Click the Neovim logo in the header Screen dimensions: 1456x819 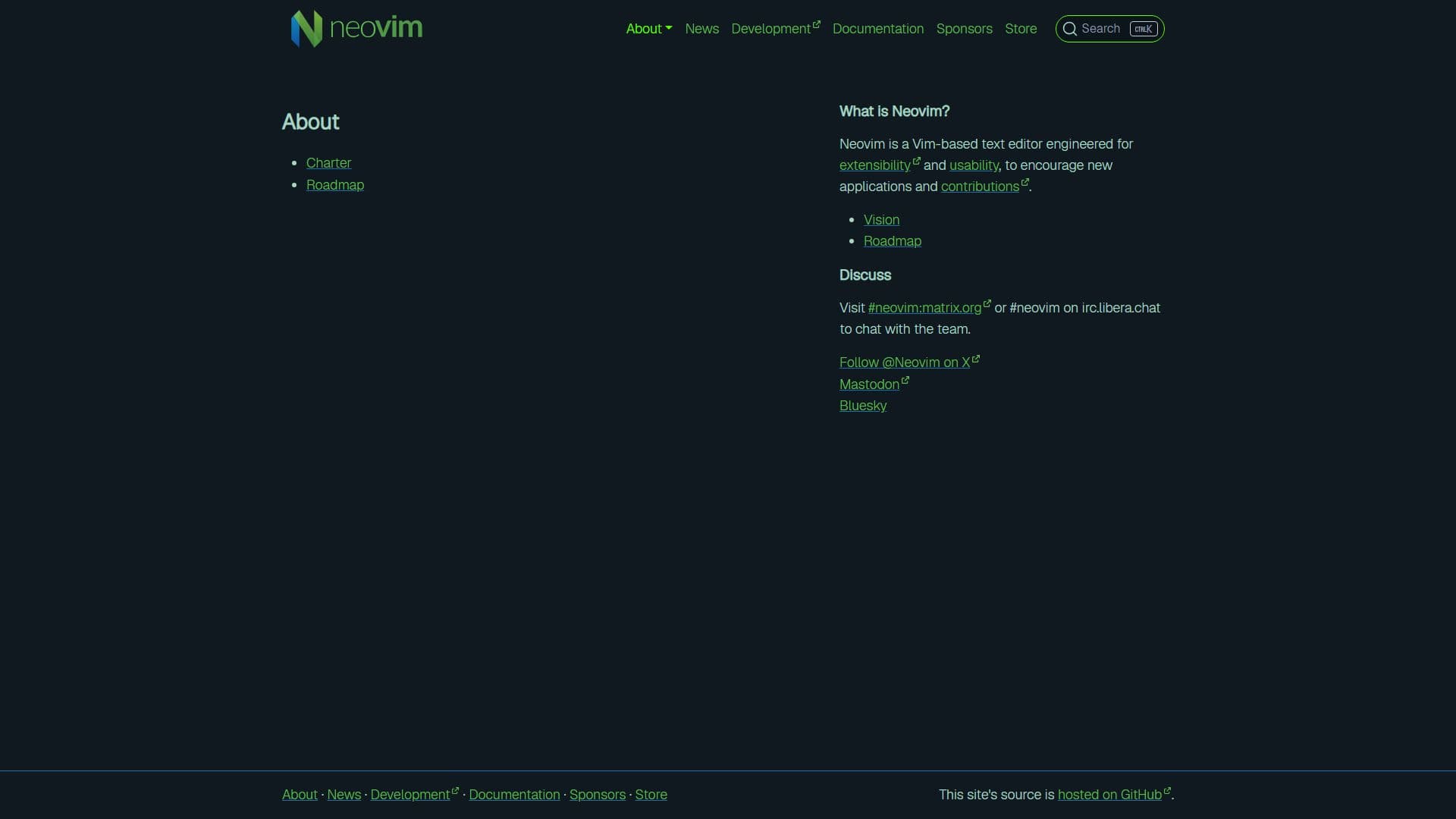pyautogui.click(x=356, y=29)
